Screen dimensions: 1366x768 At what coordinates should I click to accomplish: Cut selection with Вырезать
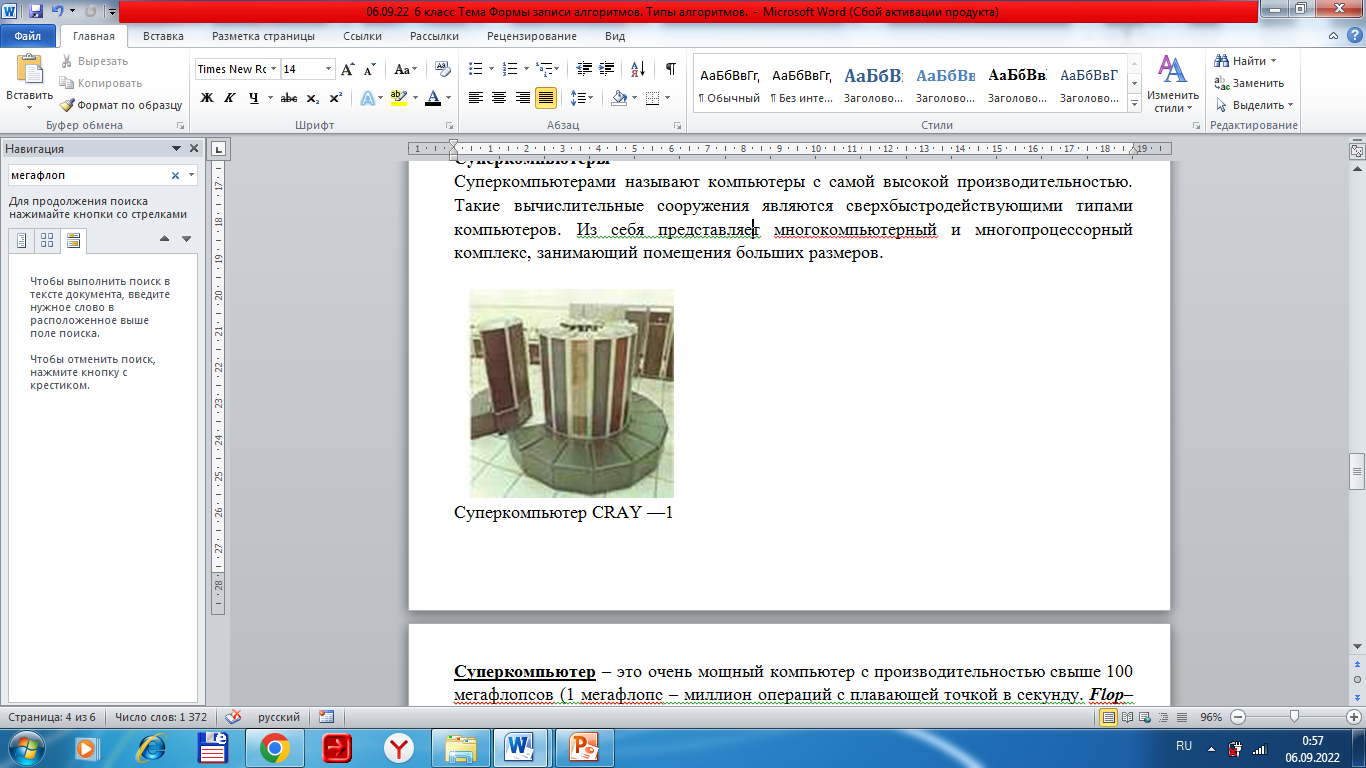click(x=93, y=61)
